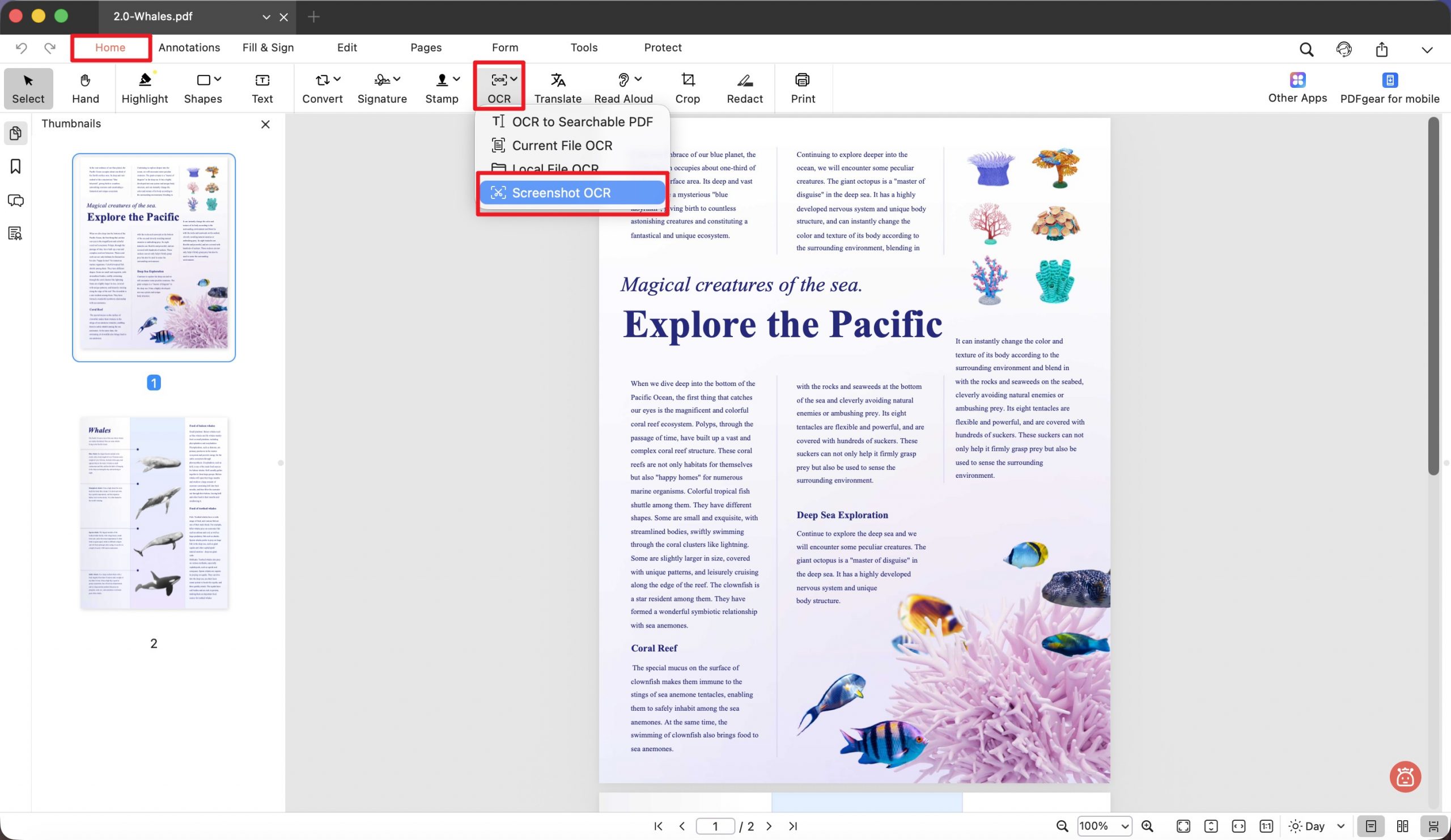Open a new tab with plus
The image size is (1451, 840).
(x=313, y=17)
